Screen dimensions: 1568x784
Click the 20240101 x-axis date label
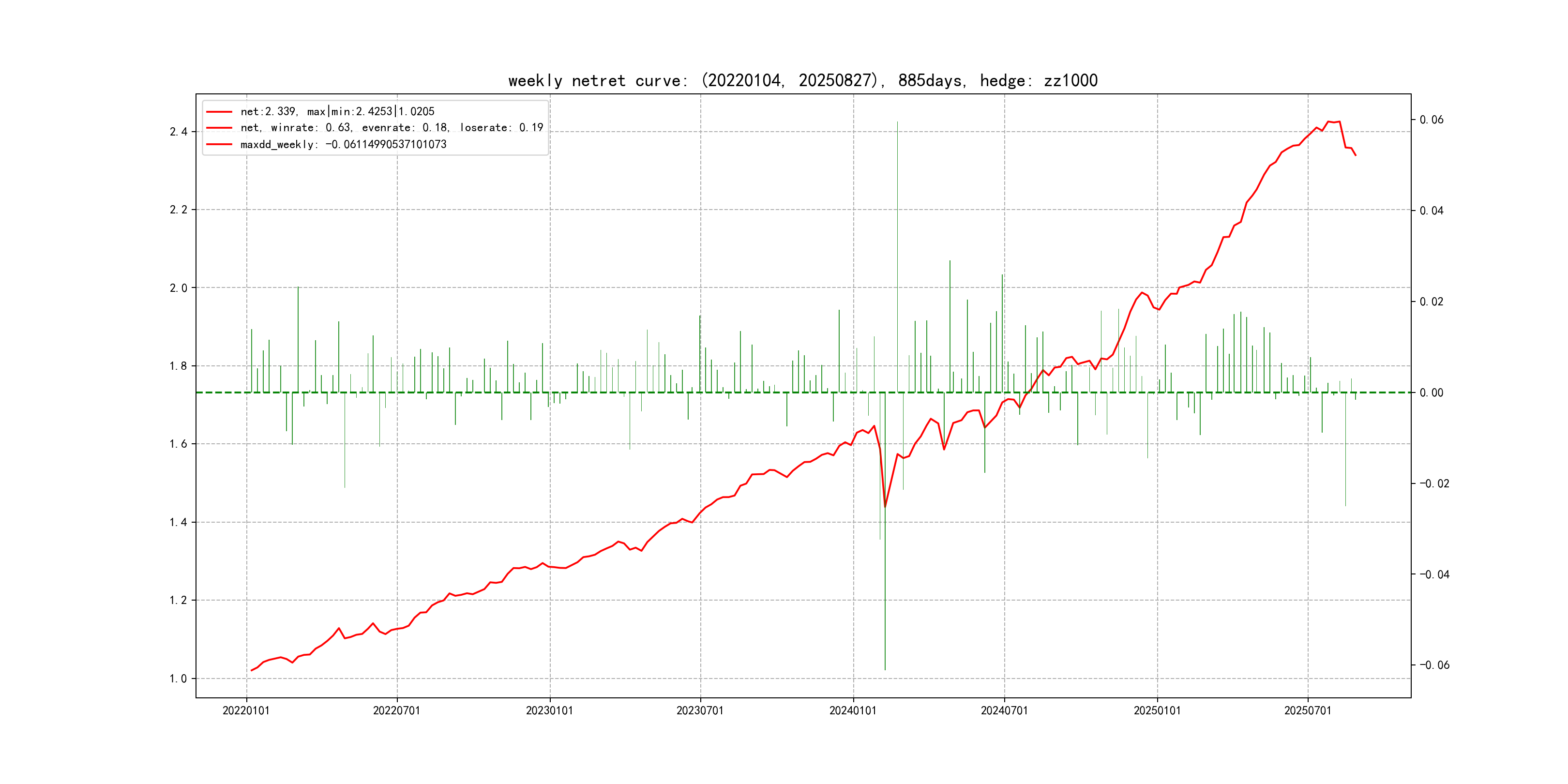(853, 710)
